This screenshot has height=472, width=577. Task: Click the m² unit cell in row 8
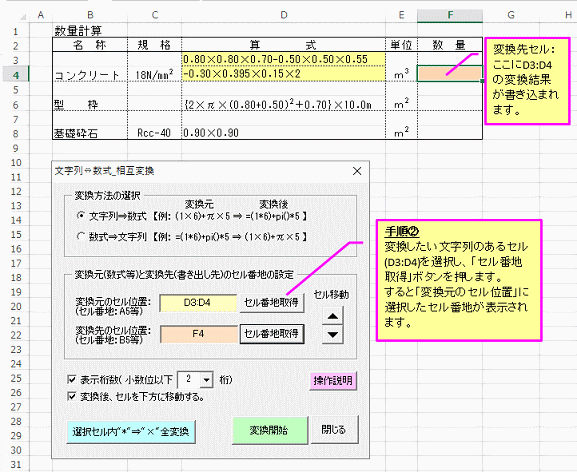coord(401,133)
